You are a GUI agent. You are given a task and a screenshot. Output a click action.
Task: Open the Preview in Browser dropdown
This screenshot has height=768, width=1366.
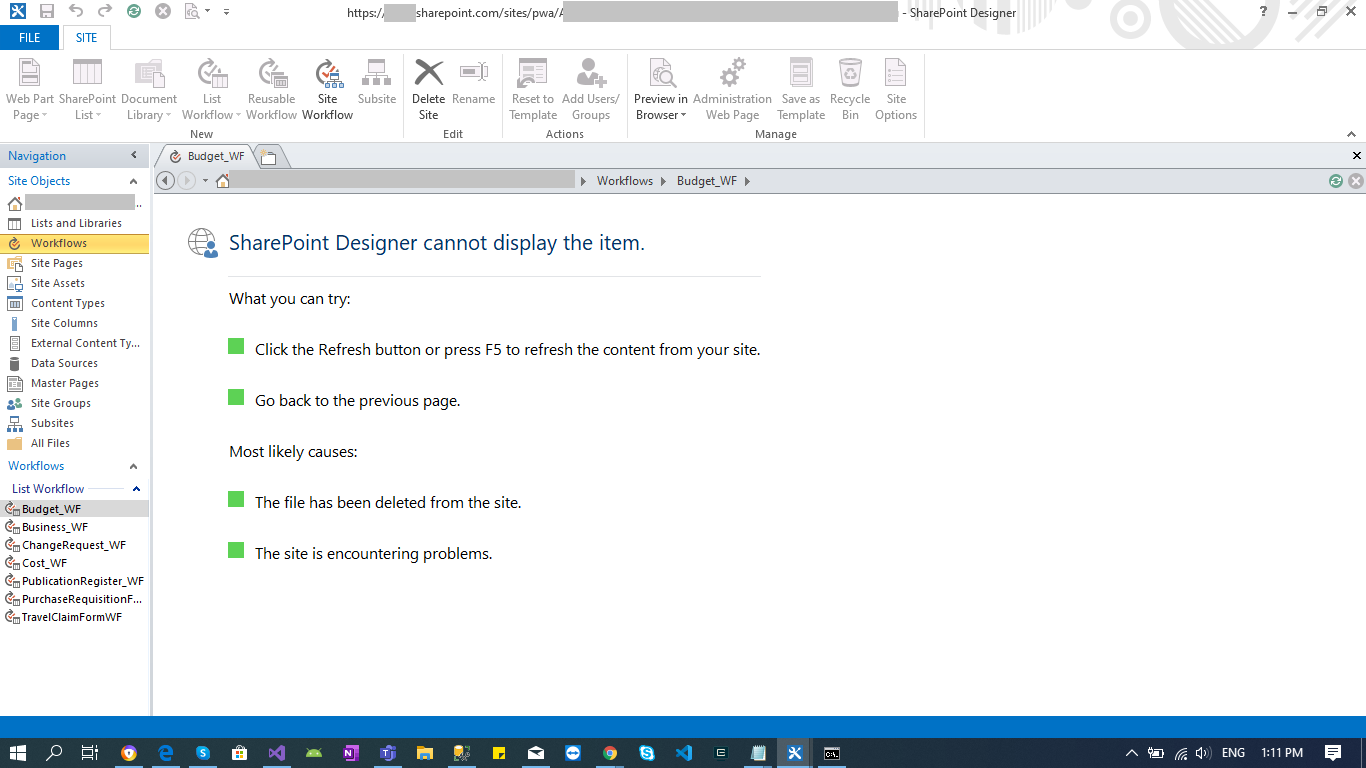[661, 89]
